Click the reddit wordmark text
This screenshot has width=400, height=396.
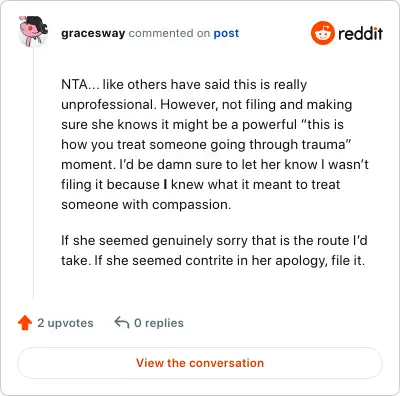pyautogui.click(x=360, y=33)
